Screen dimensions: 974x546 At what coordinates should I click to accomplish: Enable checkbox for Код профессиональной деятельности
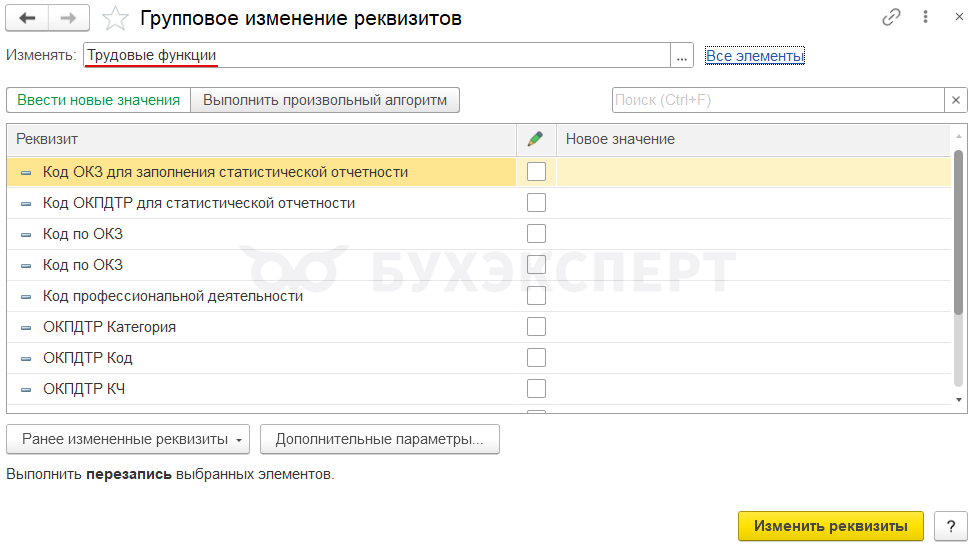pos(537,296)
